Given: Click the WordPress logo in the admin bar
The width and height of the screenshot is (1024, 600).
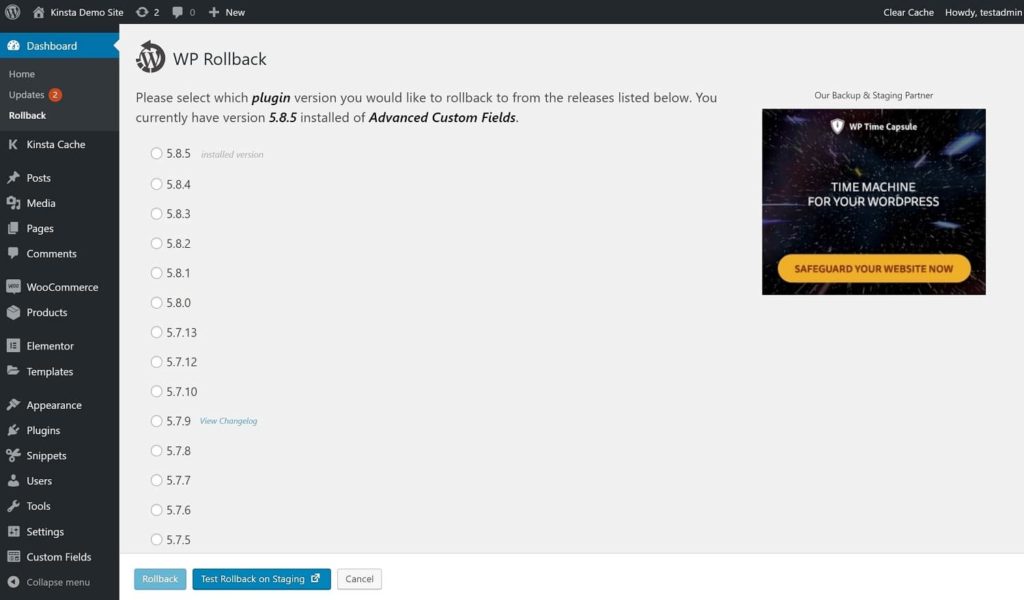Looking at the screenshot, I should pos(11,12).
